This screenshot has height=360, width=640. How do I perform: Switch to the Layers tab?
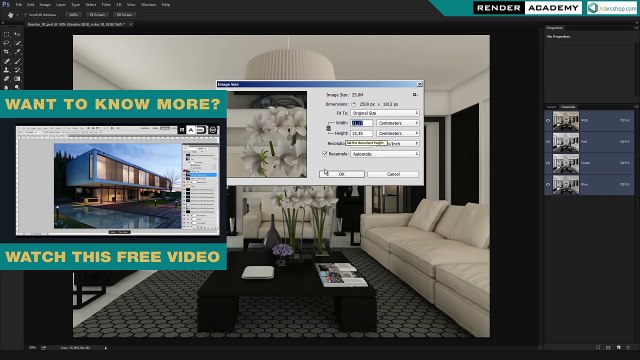551,107
